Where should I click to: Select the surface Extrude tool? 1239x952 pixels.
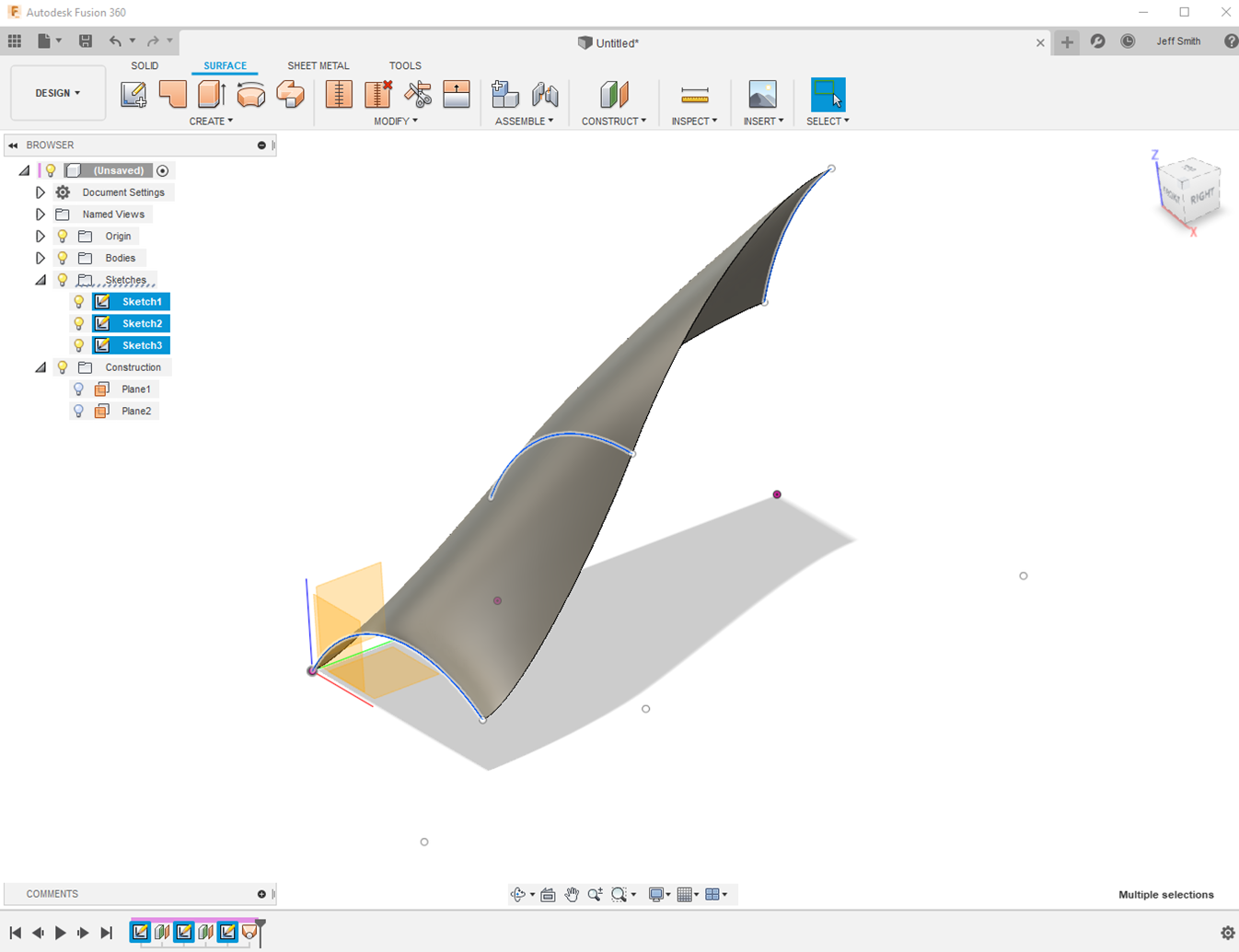point(212,95)
